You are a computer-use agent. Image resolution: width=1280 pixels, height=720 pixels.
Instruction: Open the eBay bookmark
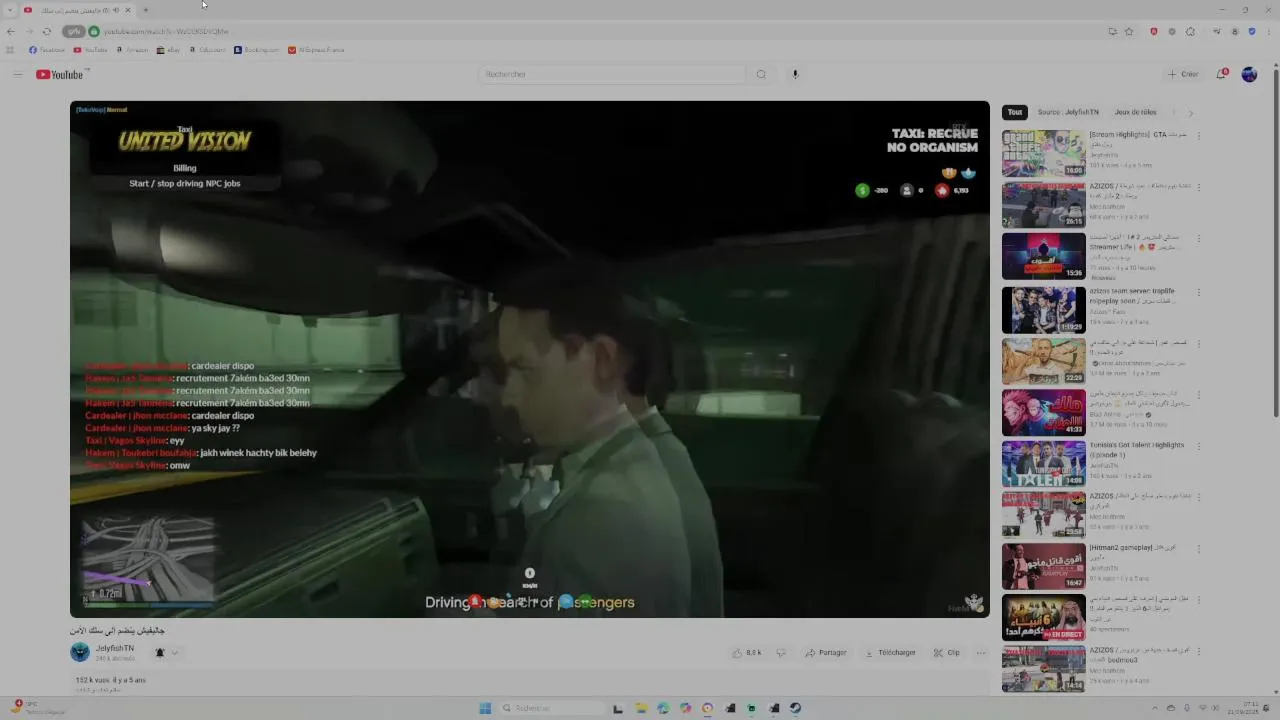point(169,50)
